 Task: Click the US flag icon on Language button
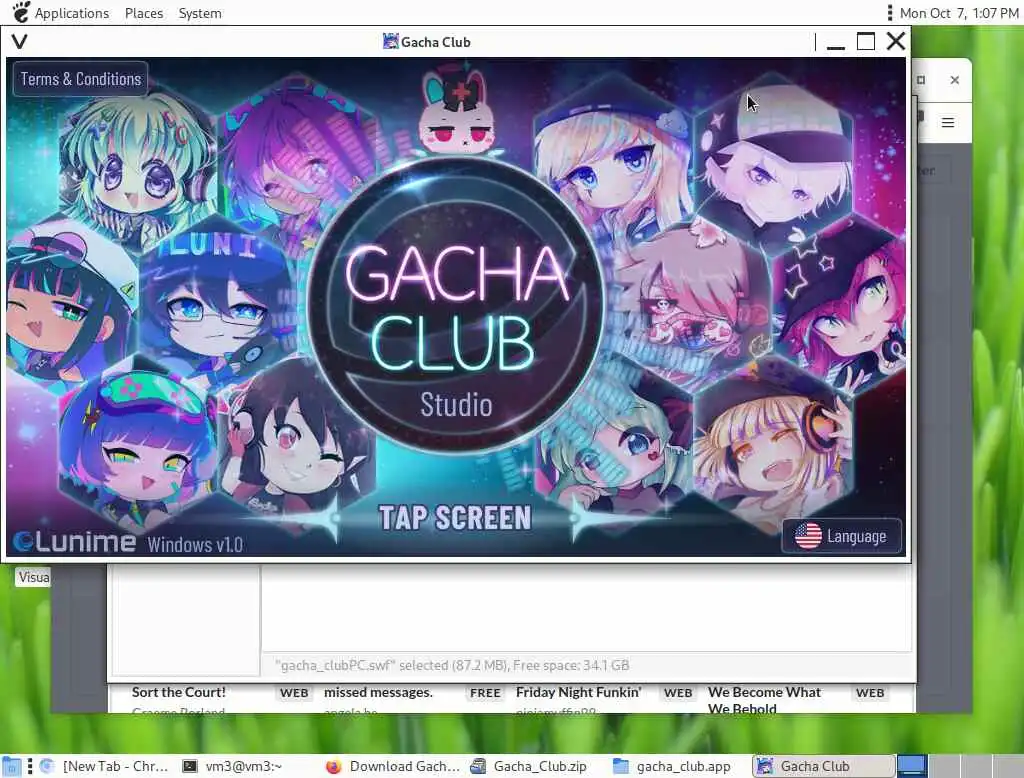(808, 536)
